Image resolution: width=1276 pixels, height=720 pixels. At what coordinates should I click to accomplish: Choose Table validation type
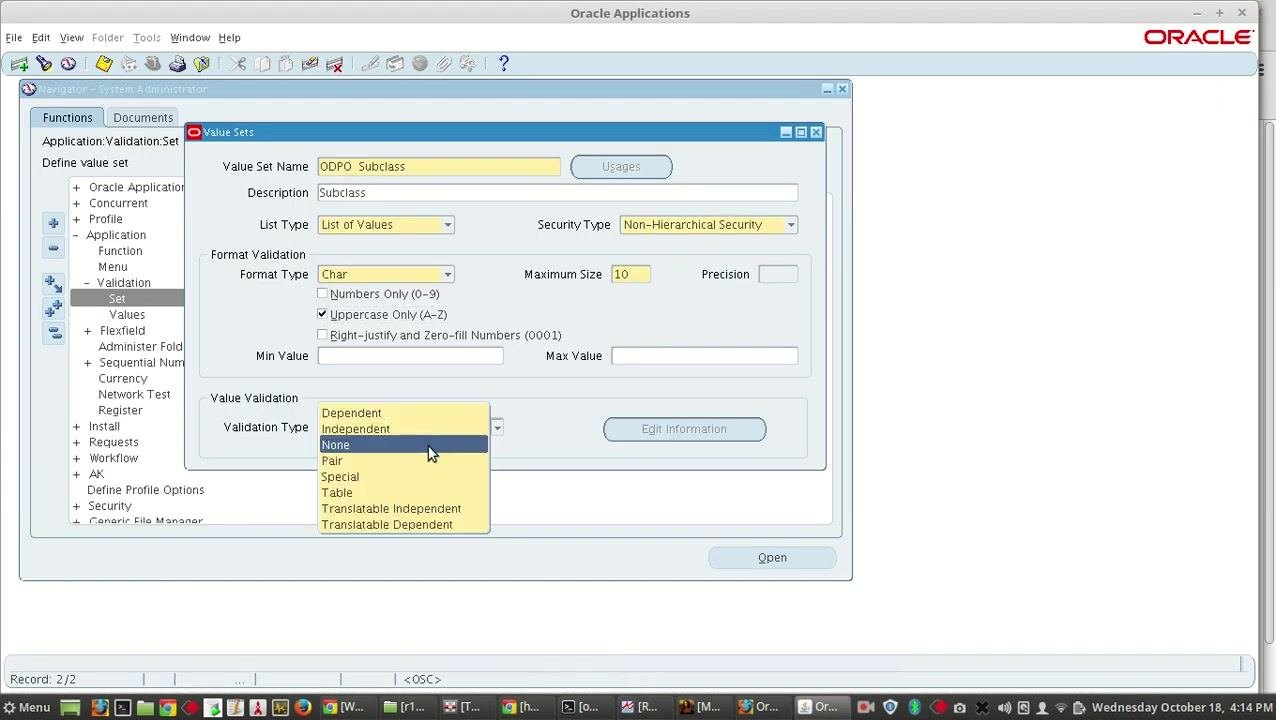[x=404, y=493]
